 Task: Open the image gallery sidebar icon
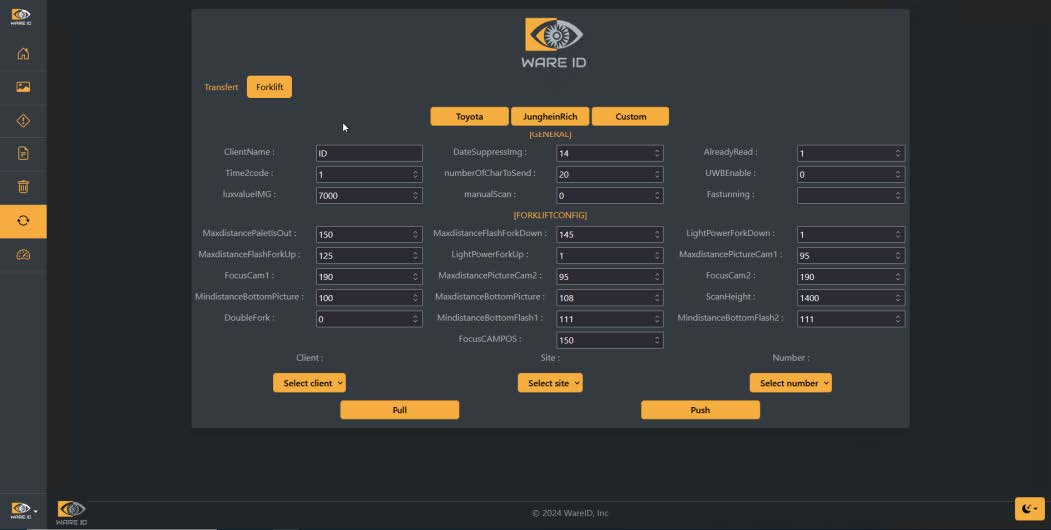pyautogui.click(x=23, y=87)
